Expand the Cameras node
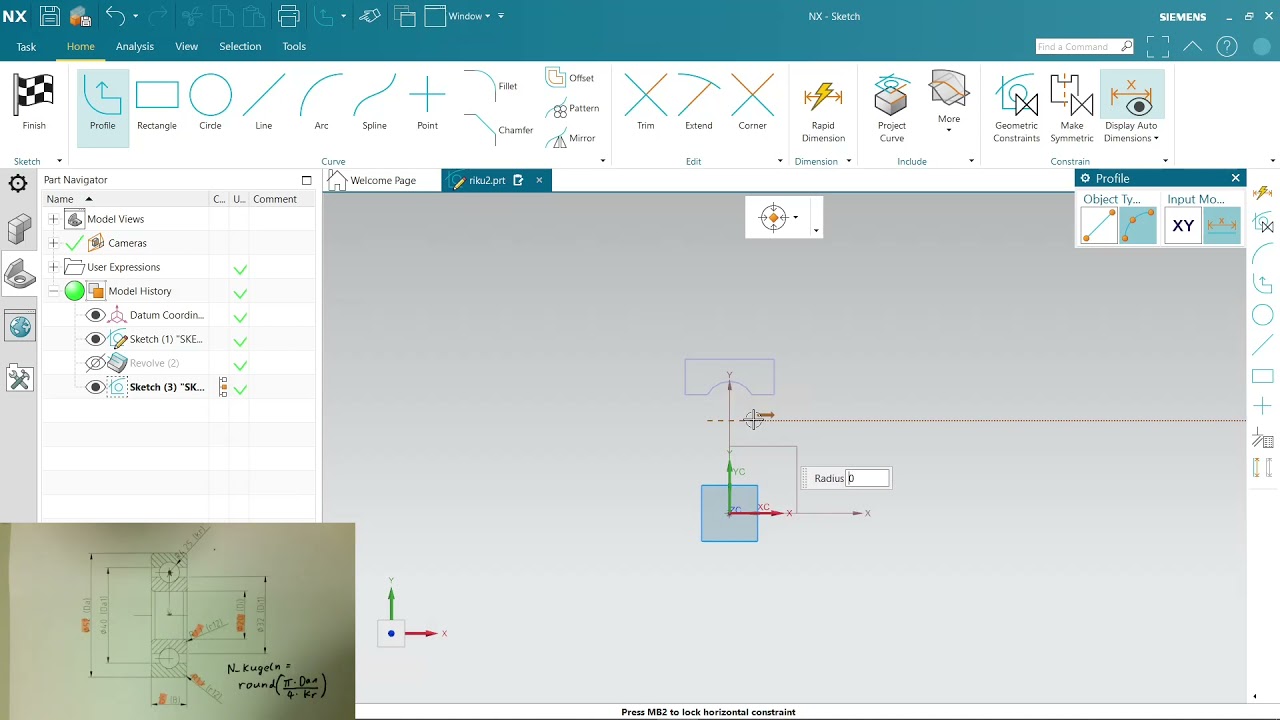The image size is (1280, 720). coord(53,243)
